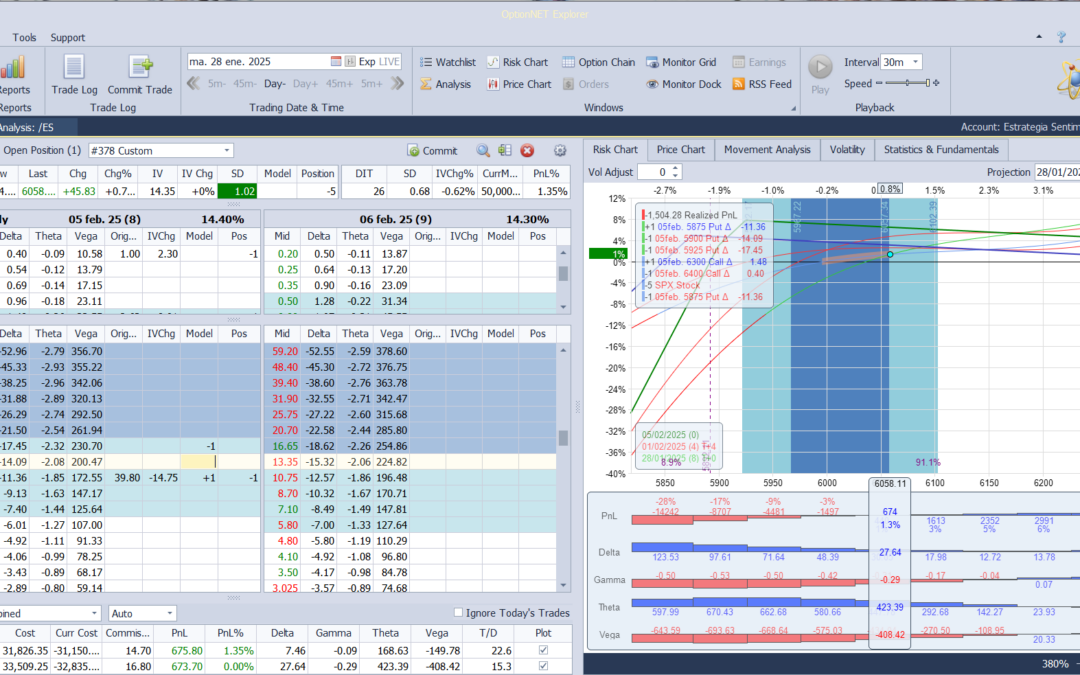Viewport: 1080px width, 675px height.
Task: Open the Risk Chart window from ribbon
Action: tap(517, 62)
